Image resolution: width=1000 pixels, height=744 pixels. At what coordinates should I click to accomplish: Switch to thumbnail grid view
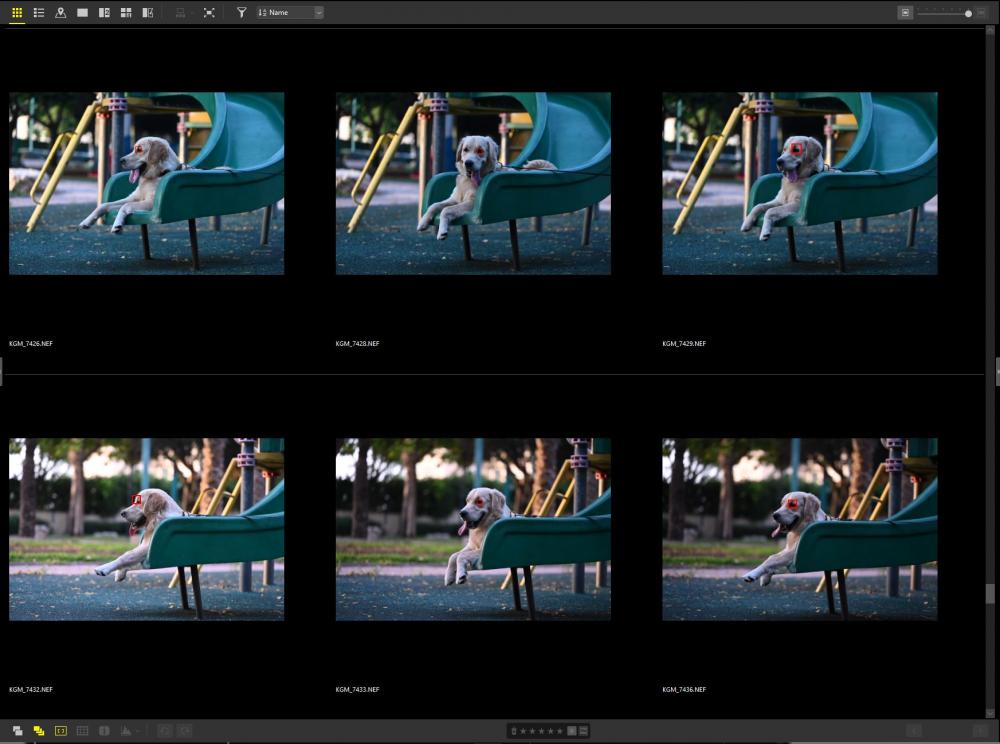click(x=17, y=13)
